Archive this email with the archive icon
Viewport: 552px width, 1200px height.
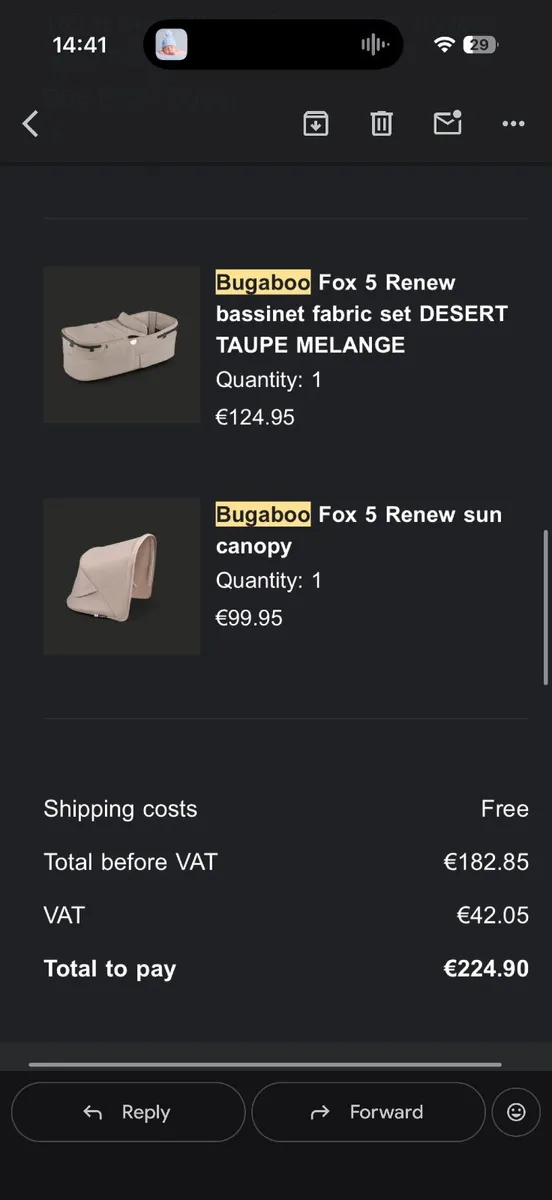[x=316, y=123]
